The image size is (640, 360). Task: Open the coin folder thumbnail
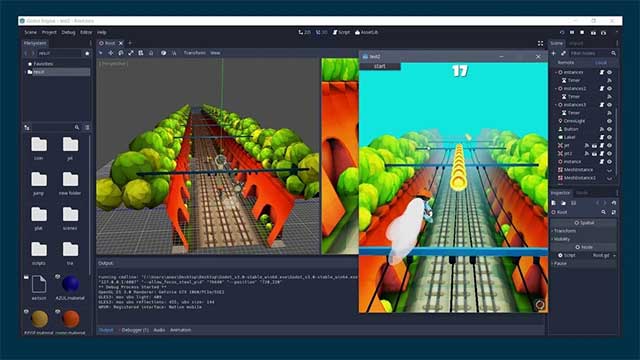(39, 145)
